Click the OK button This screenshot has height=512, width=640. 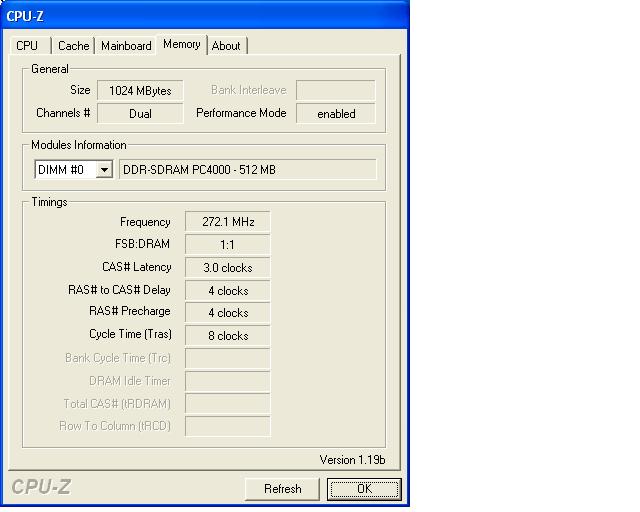point(364,489)
